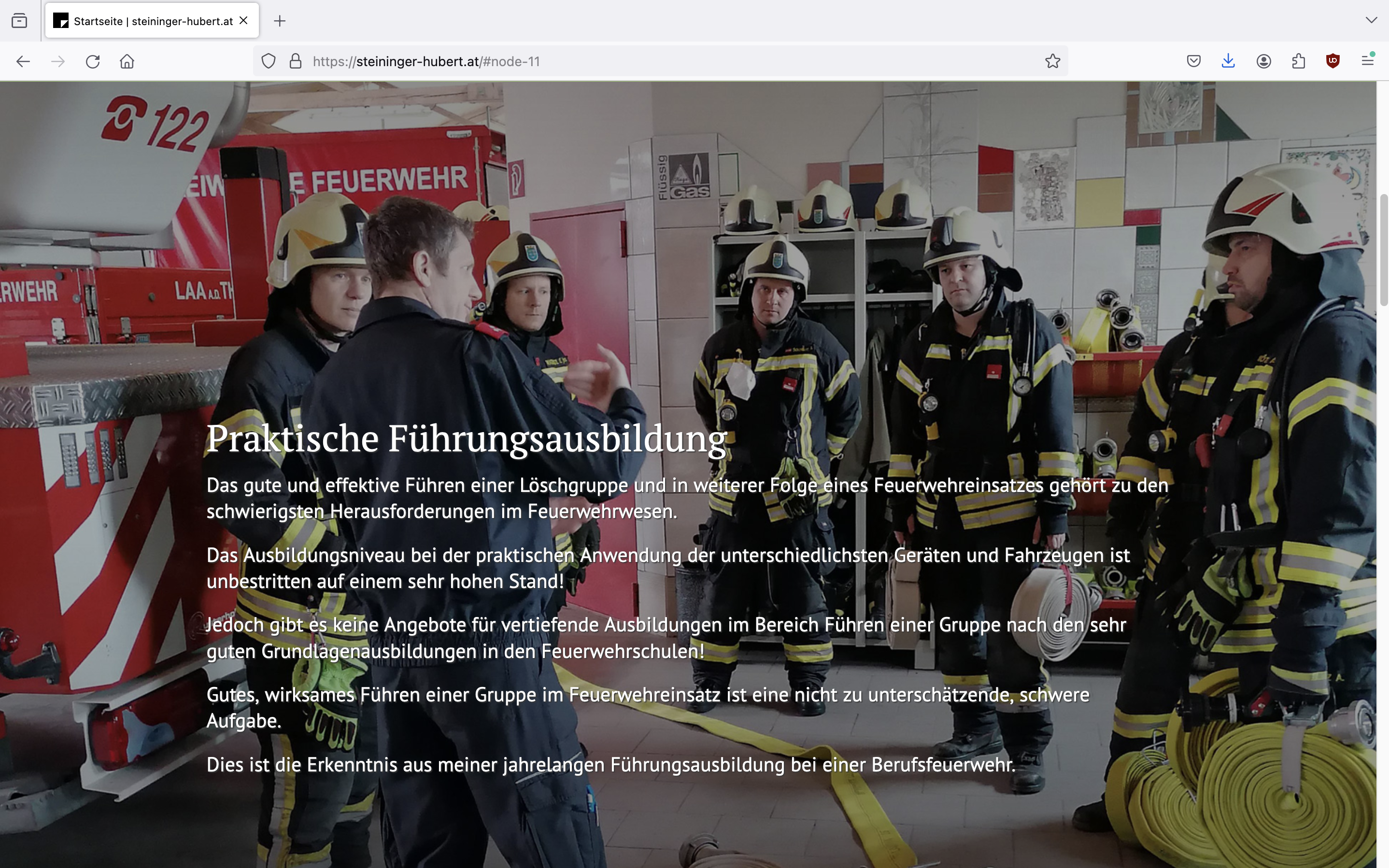Open the Firefox View recent browsing button

coord(19,21)
